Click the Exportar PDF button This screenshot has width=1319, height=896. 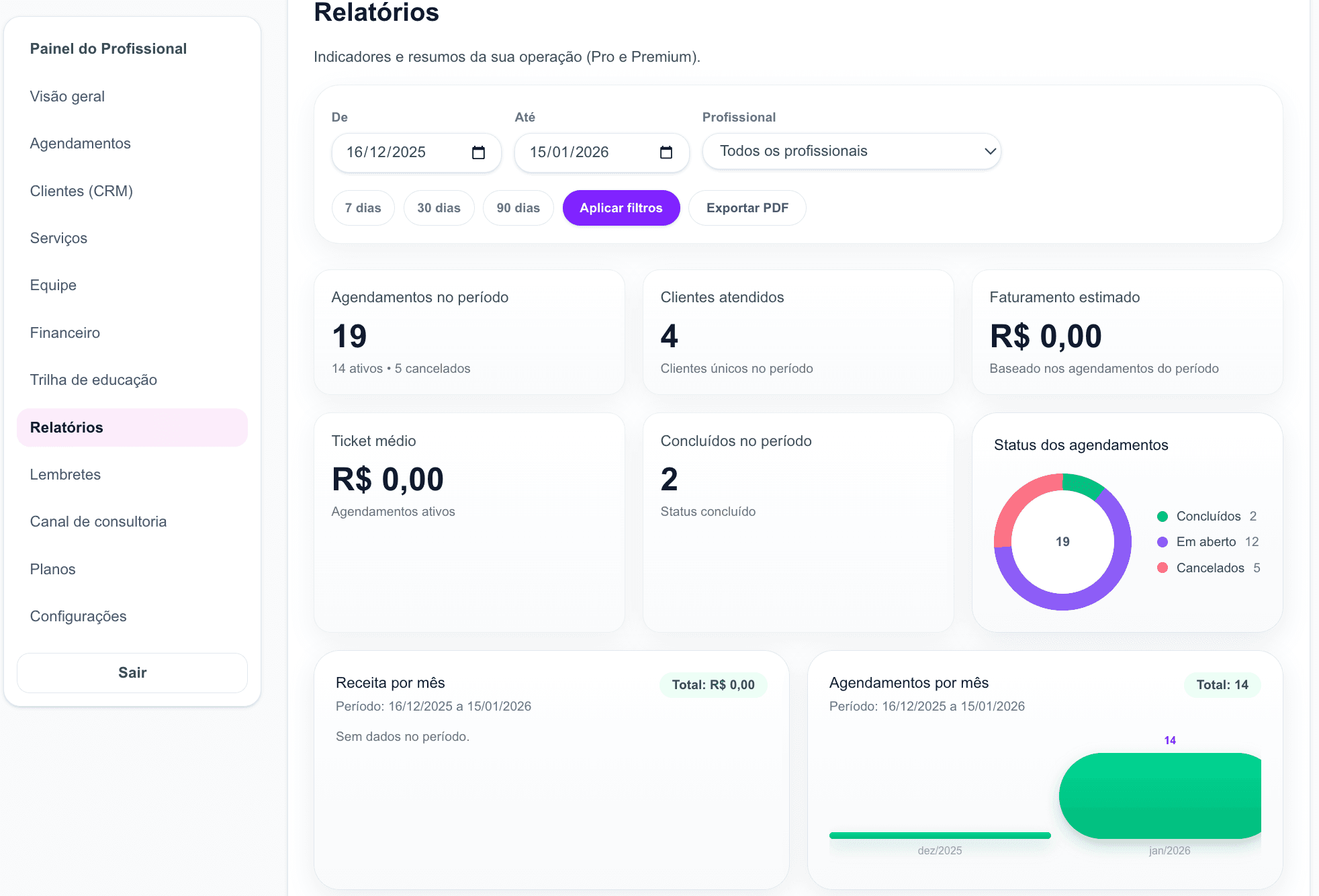click(x=747, y=208)
